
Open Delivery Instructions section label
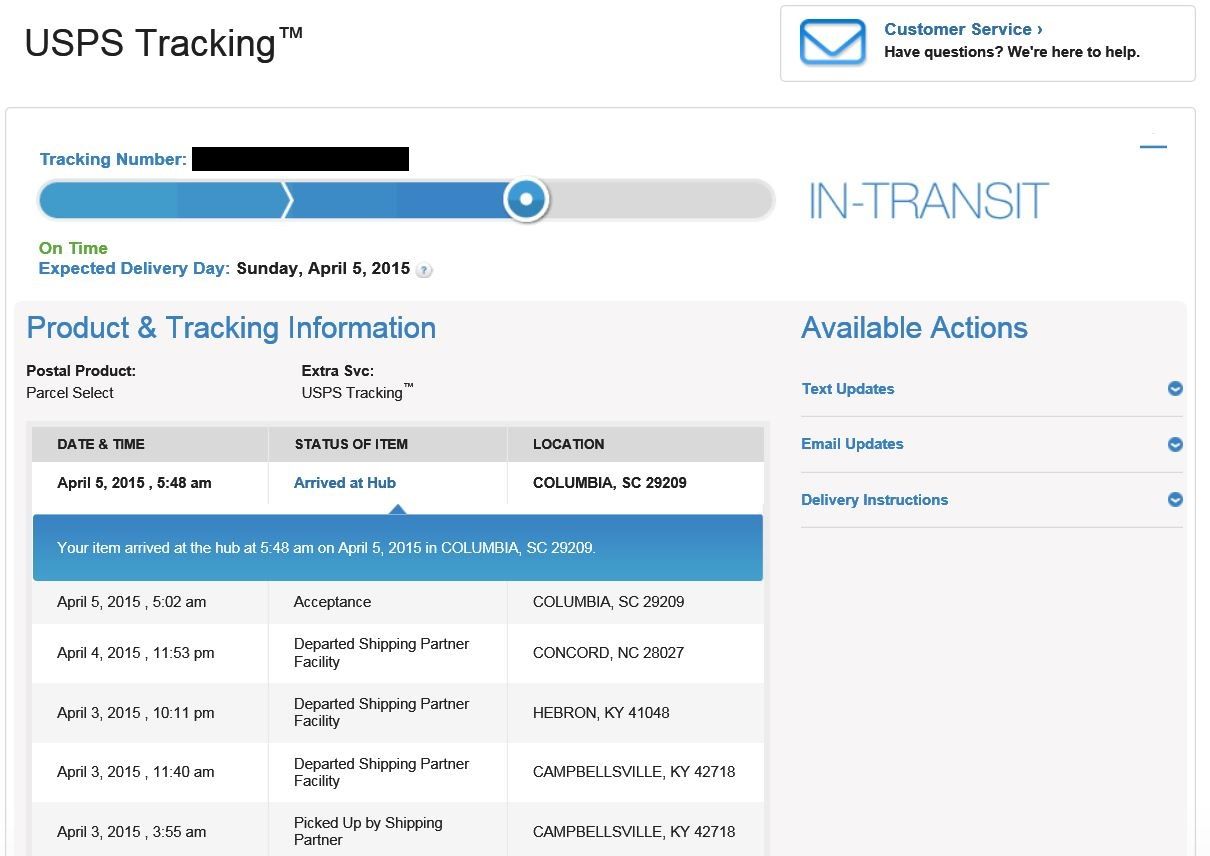874,500
